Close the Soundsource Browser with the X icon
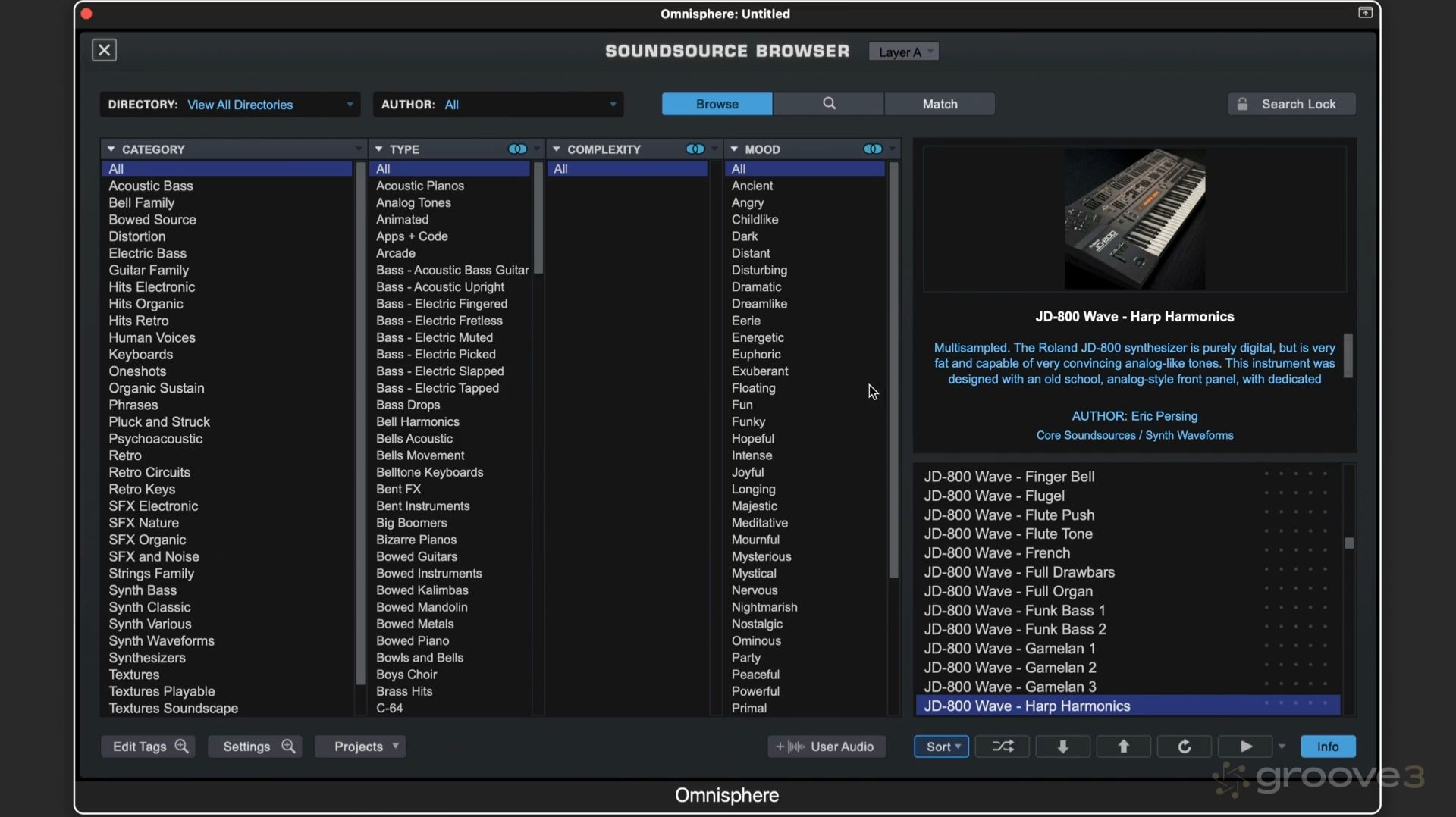Image resolution: width=1456 pixels, height=817 pixels. coord(104,50)
